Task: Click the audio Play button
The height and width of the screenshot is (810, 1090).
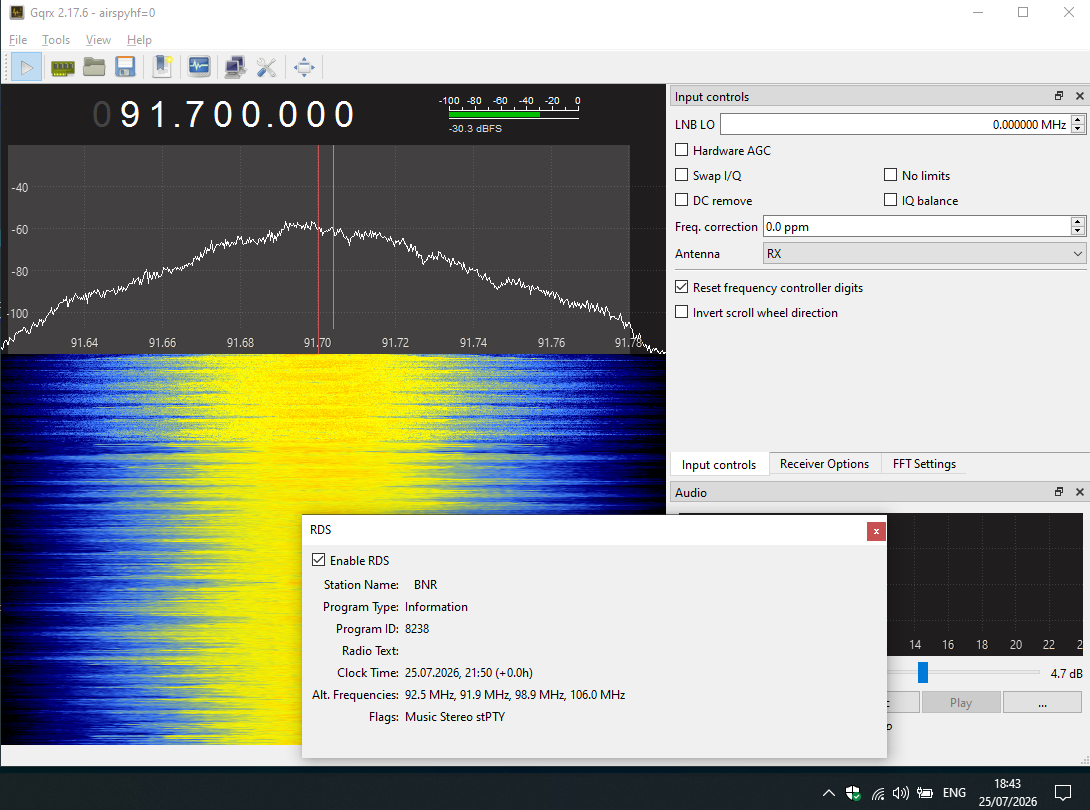Action: tap(961, 702)
